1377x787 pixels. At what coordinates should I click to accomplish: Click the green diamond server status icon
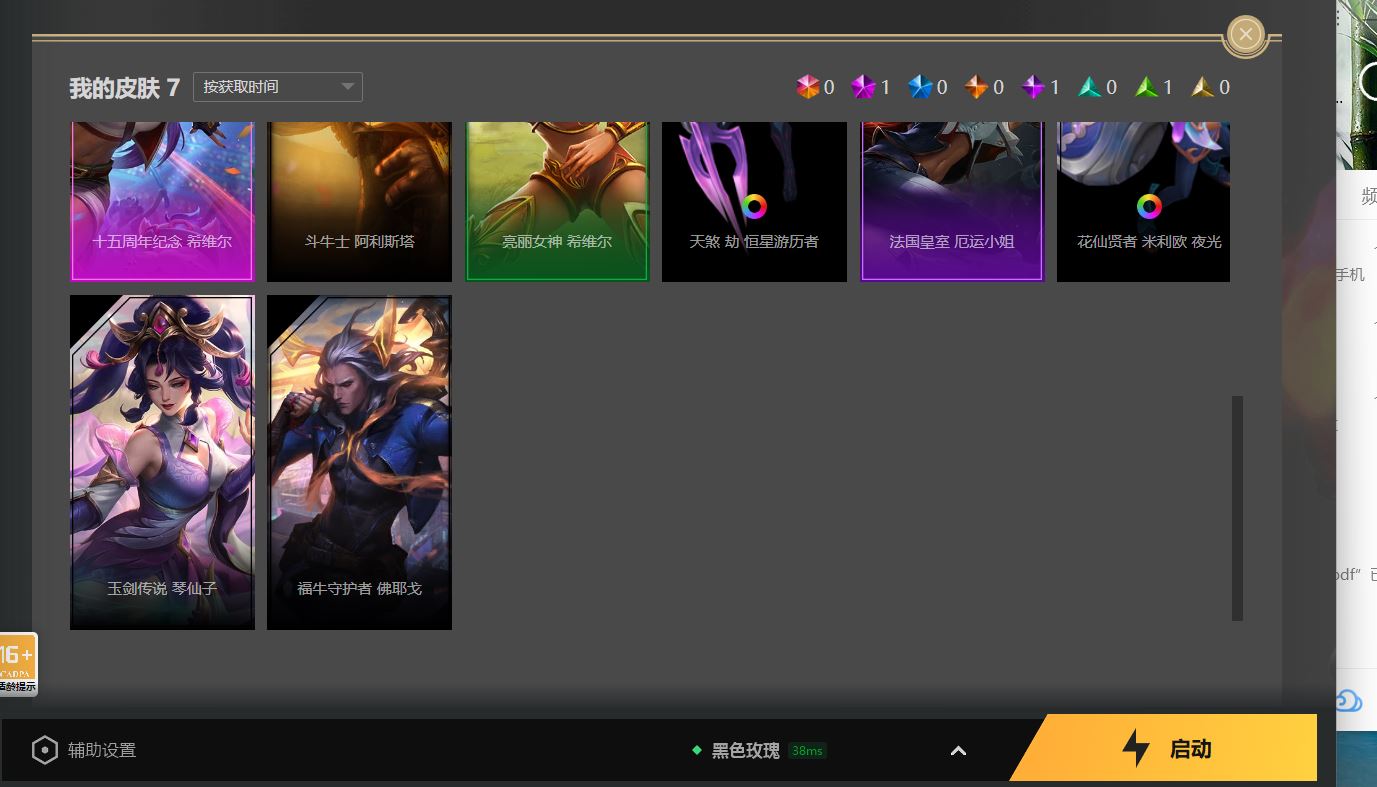click(x=696, y=750)
